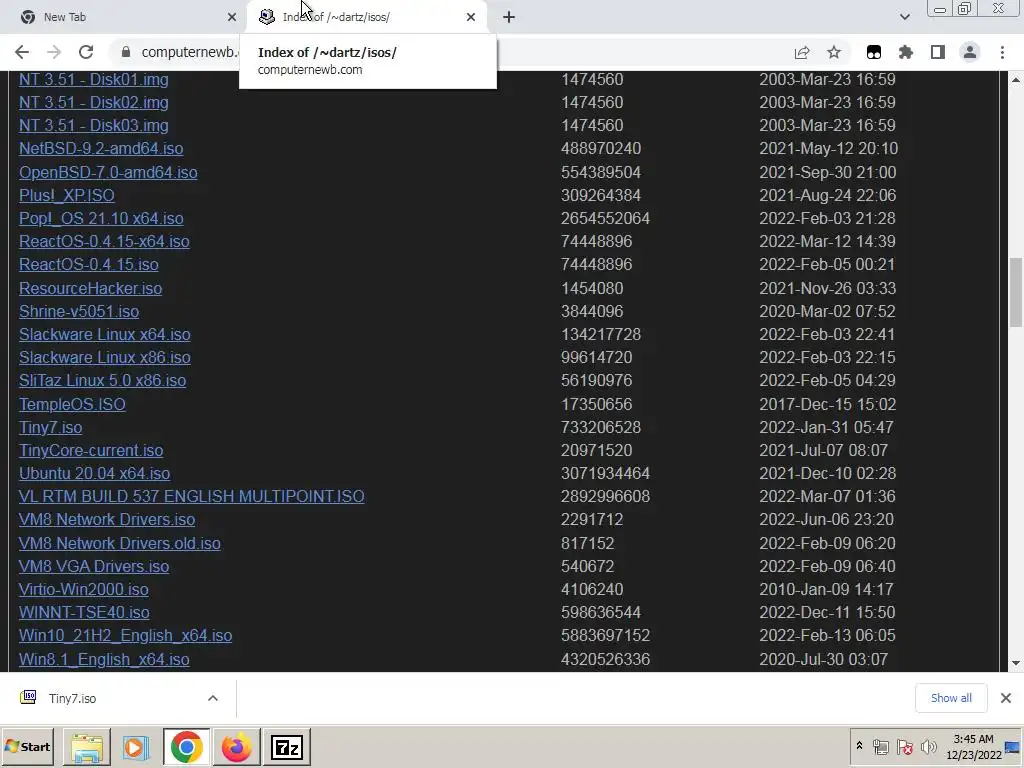Launch the media player taskbar icon
This screenshot has height=768, width=1024.
coord(136,747)
